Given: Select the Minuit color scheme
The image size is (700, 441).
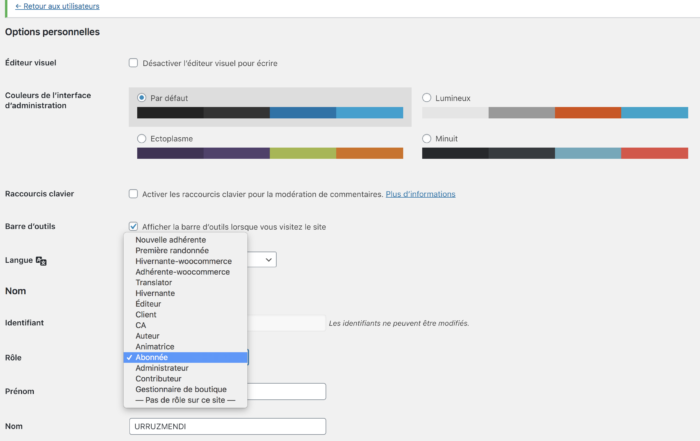Looking at the screenshot, I should coord(428,138).
